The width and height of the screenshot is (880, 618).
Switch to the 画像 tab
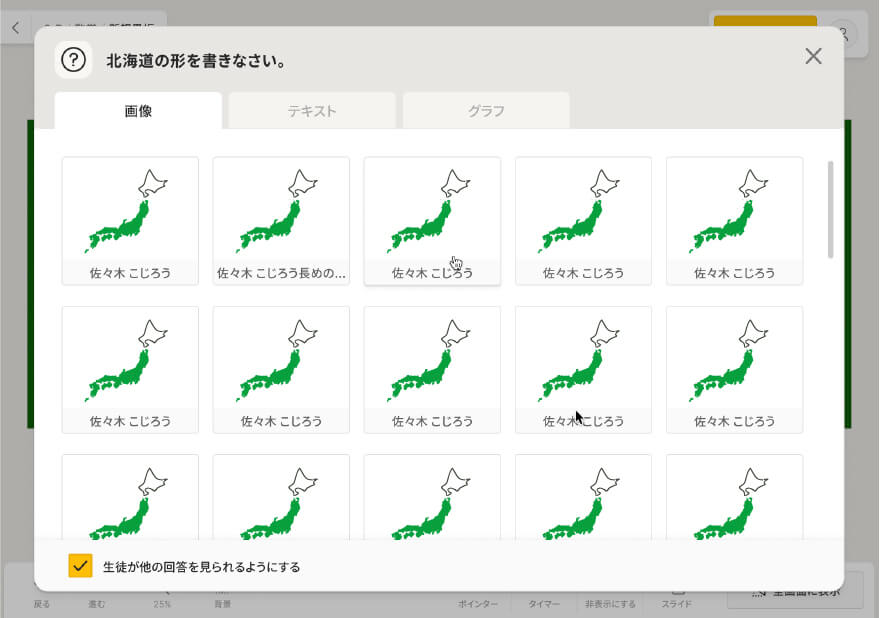tap(138, 111)
